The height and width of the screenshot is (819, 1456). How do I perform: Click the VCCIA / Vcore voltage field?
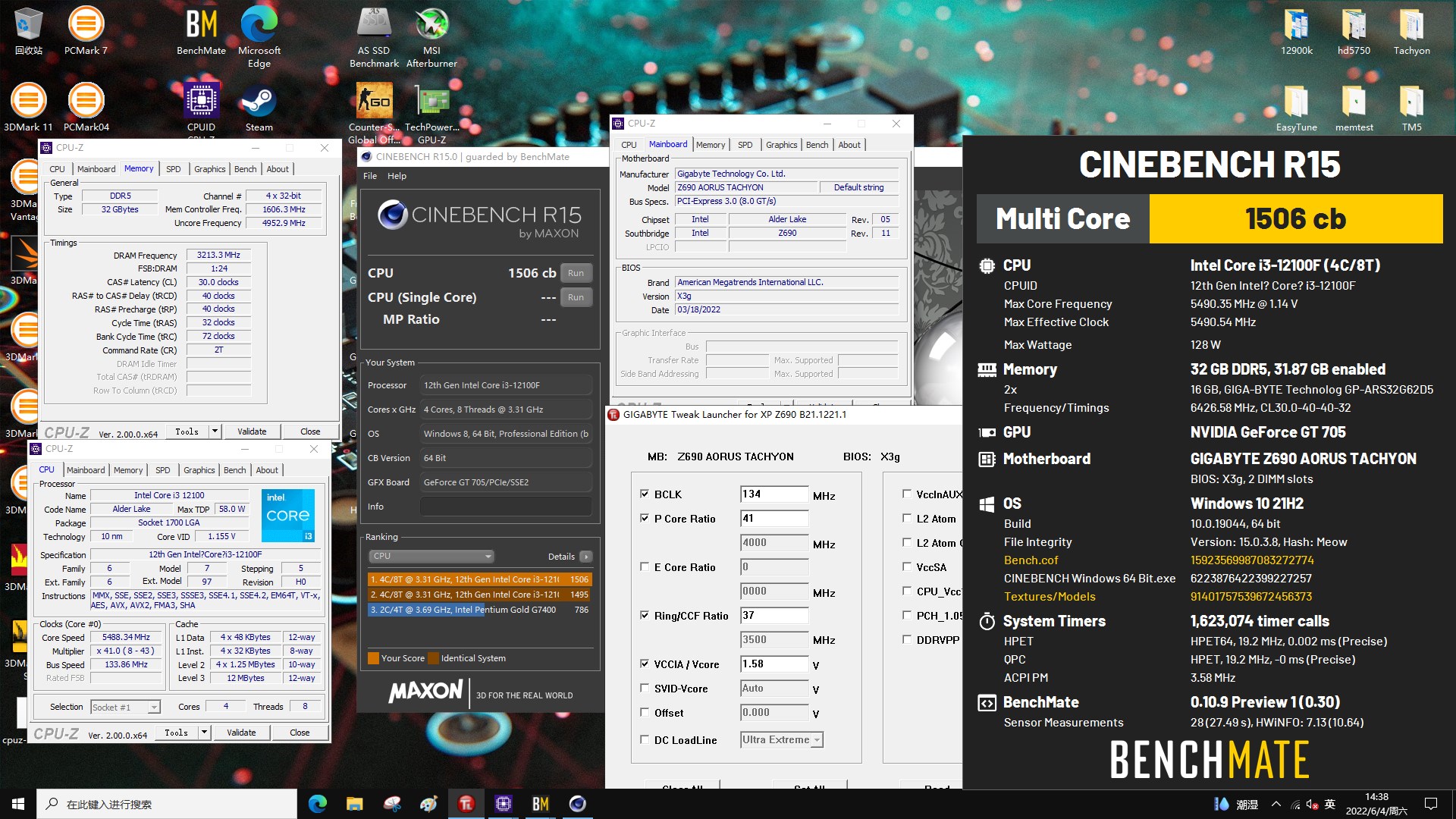(774, 664)
